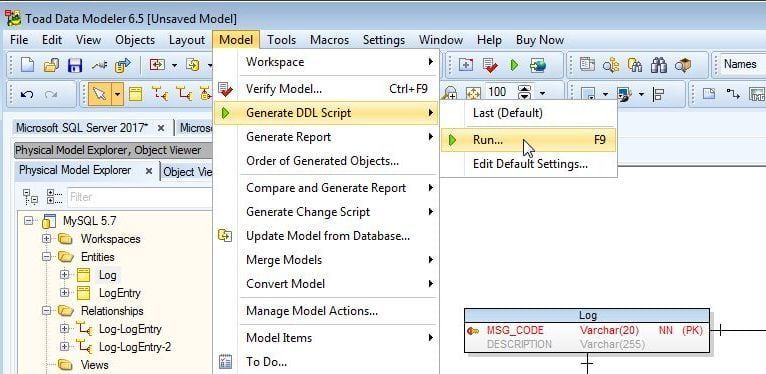766x374 pixels.
Task: Collapse the Entities folder node
Action: tap(46, 257)
